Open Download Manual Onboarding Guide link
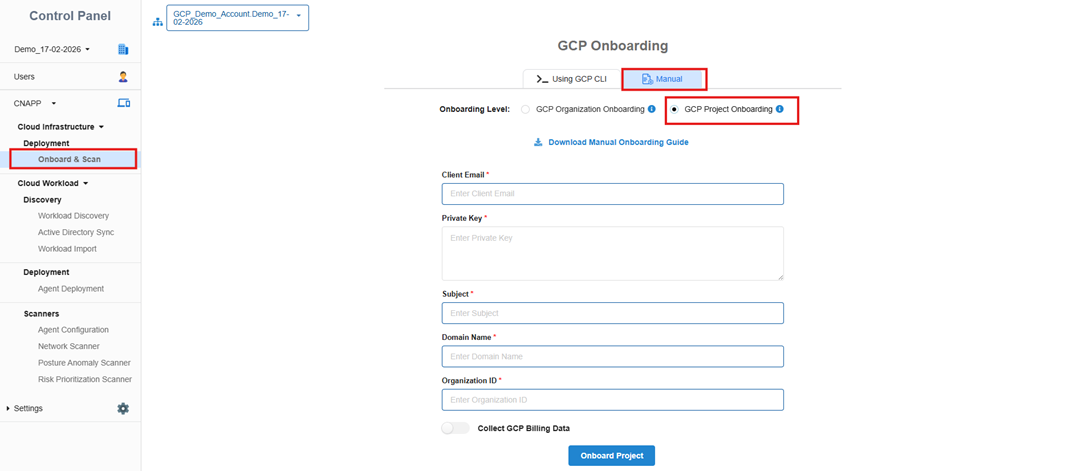This screenshot has height=471, width=1073. coord(617,142)
